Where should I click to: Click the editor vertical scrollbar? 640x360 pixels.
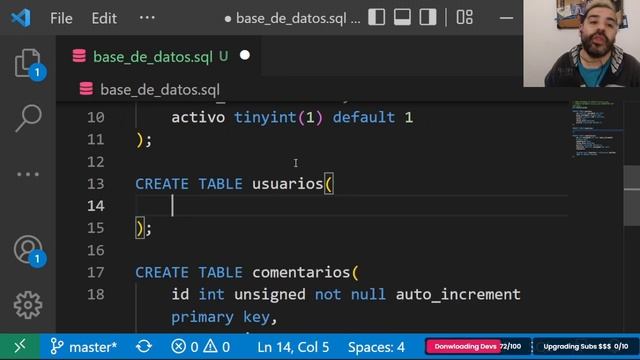click(x=631, y=196)
